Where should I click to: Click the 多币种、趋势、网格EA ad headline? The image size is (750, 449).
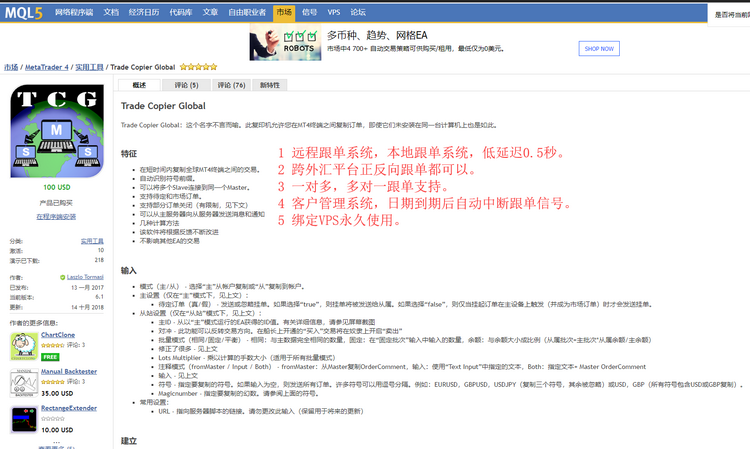tap(377, 35)
